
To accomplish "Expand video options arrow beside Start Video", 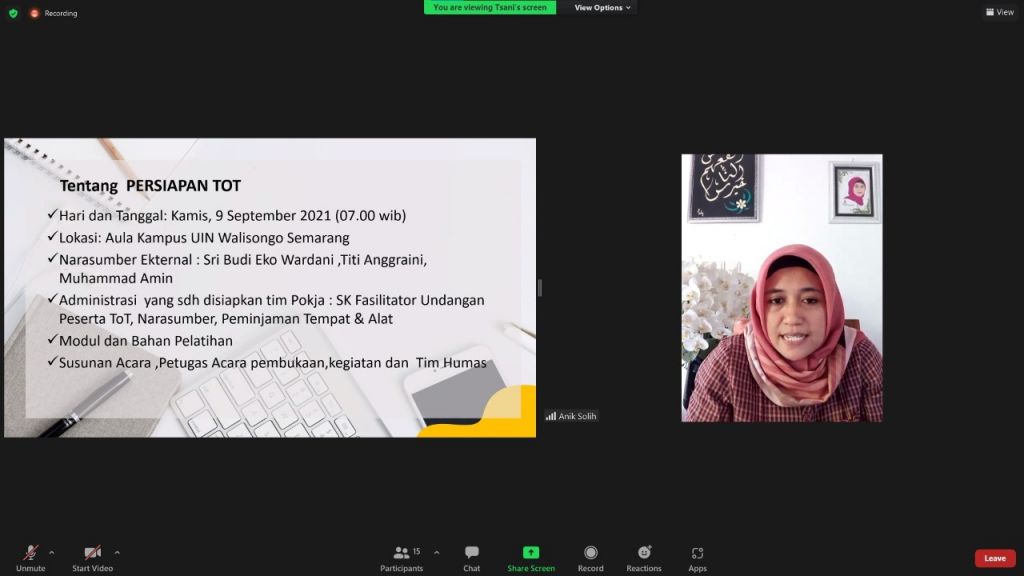I will tap(117, 552).
